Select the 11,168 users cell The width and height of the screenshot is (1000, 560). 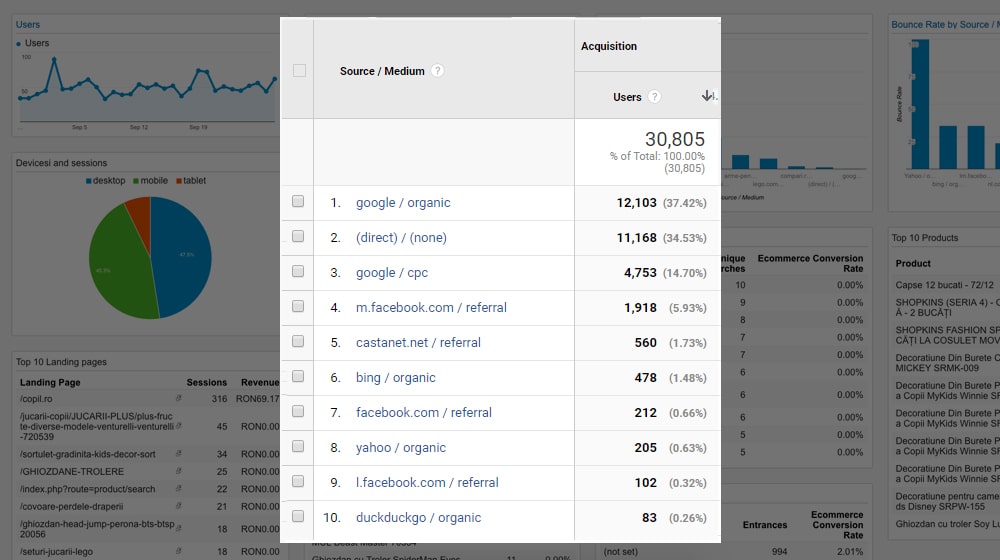pyautogui.click(x=636, y=238)
